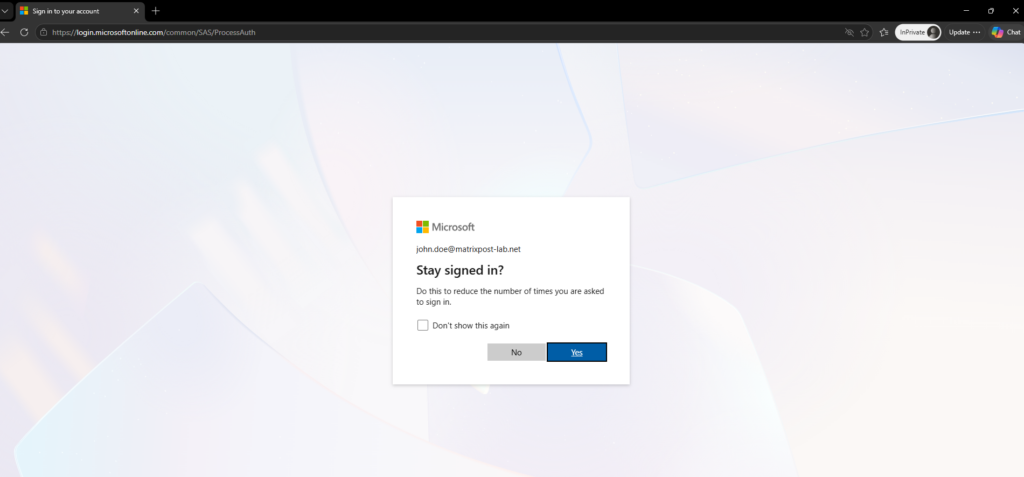Open the InPrivate profile button

(x=918, y=32)
